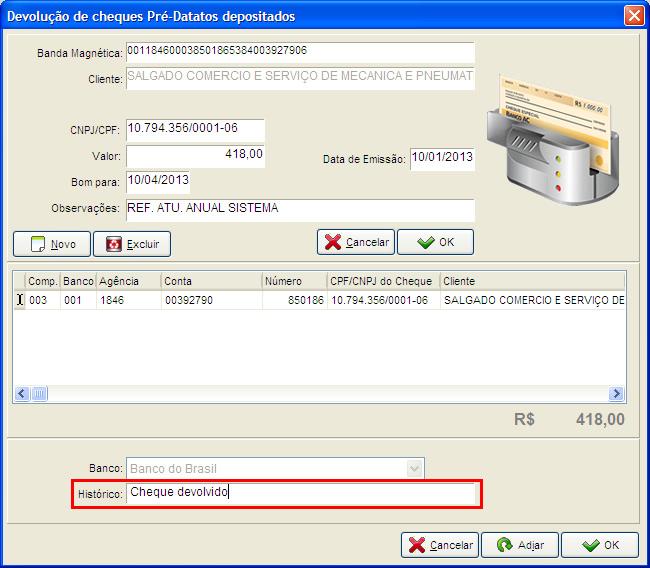
Task: Confirm with the upper OK button
Action: (x=435, y=242)
